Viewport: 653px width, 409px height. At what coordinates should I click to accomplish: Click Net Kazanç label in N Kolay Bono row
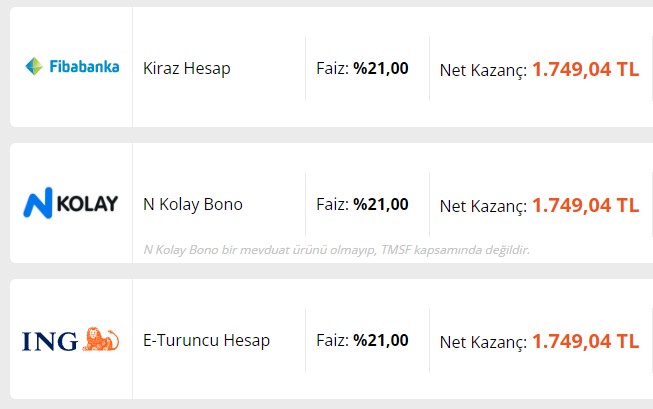coord(483,205)
